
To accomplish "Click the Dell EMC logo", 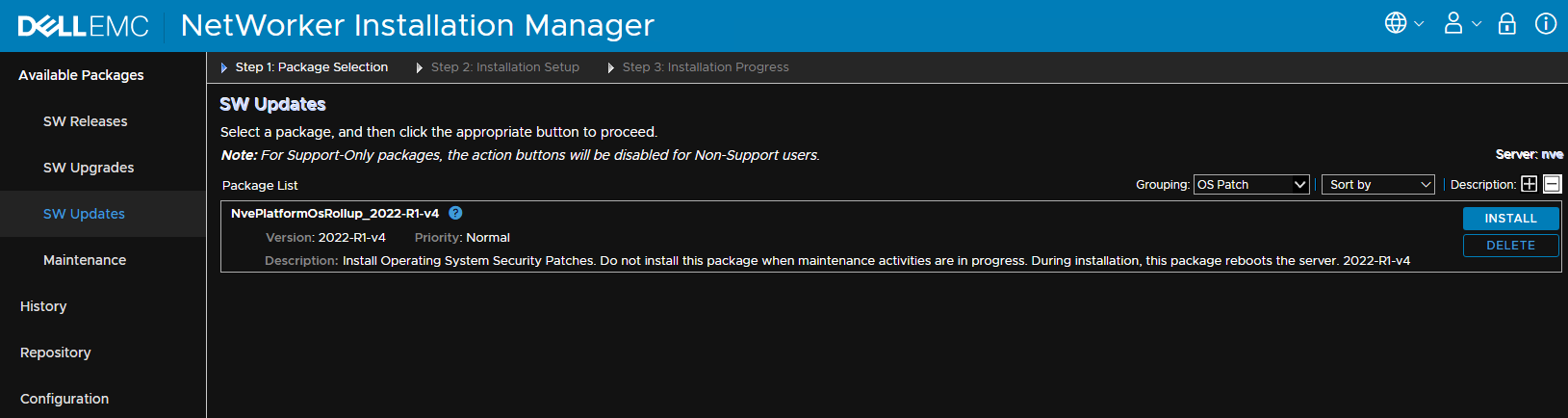I will pyautogui.click(x=84, y=26).
